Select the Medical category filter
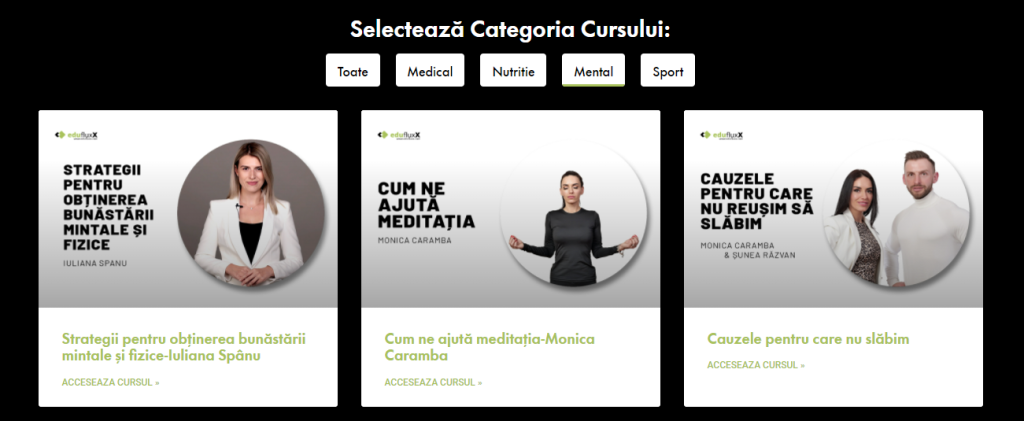 430,70
